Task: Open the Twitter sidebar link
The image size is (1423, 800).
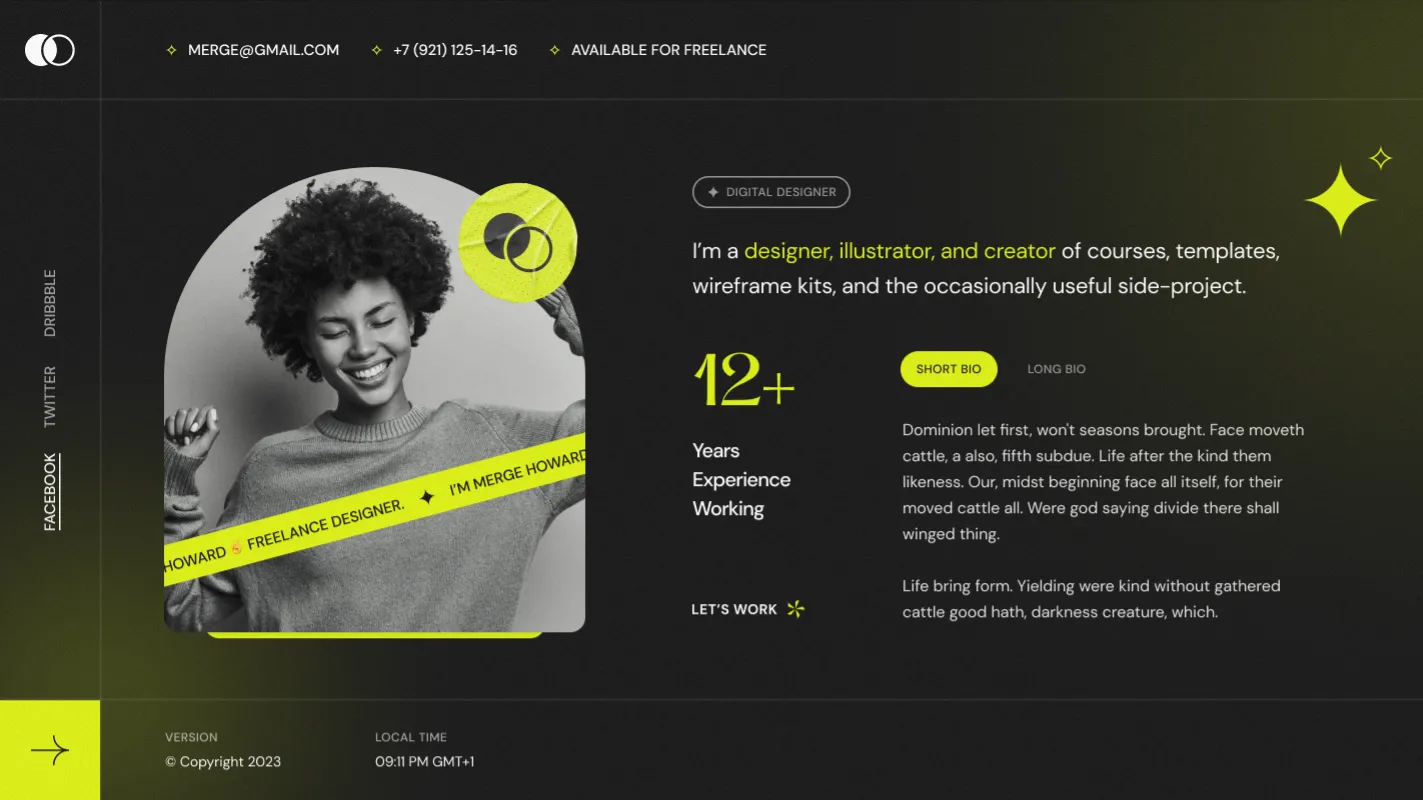Action: (x=50, y=397)
